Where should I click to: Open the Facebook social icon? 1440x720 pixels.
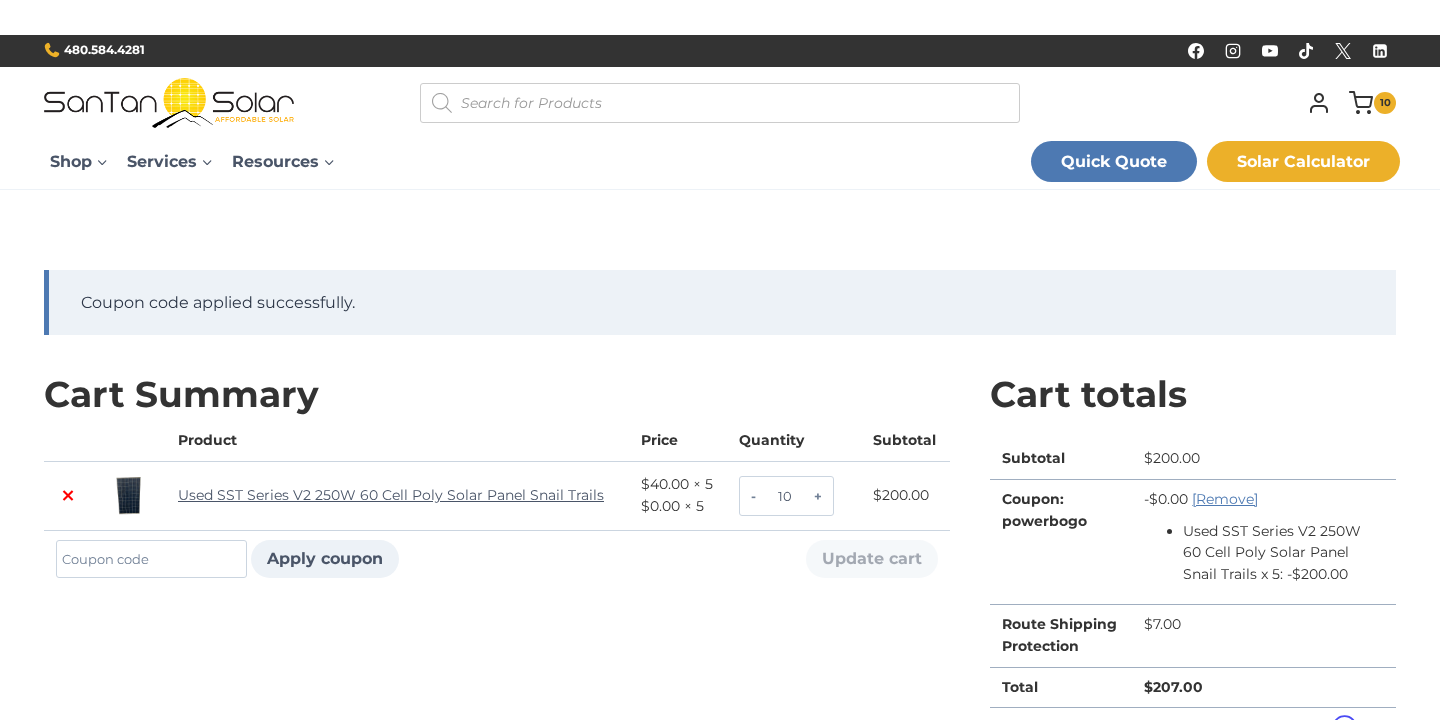coord(1196,51)
